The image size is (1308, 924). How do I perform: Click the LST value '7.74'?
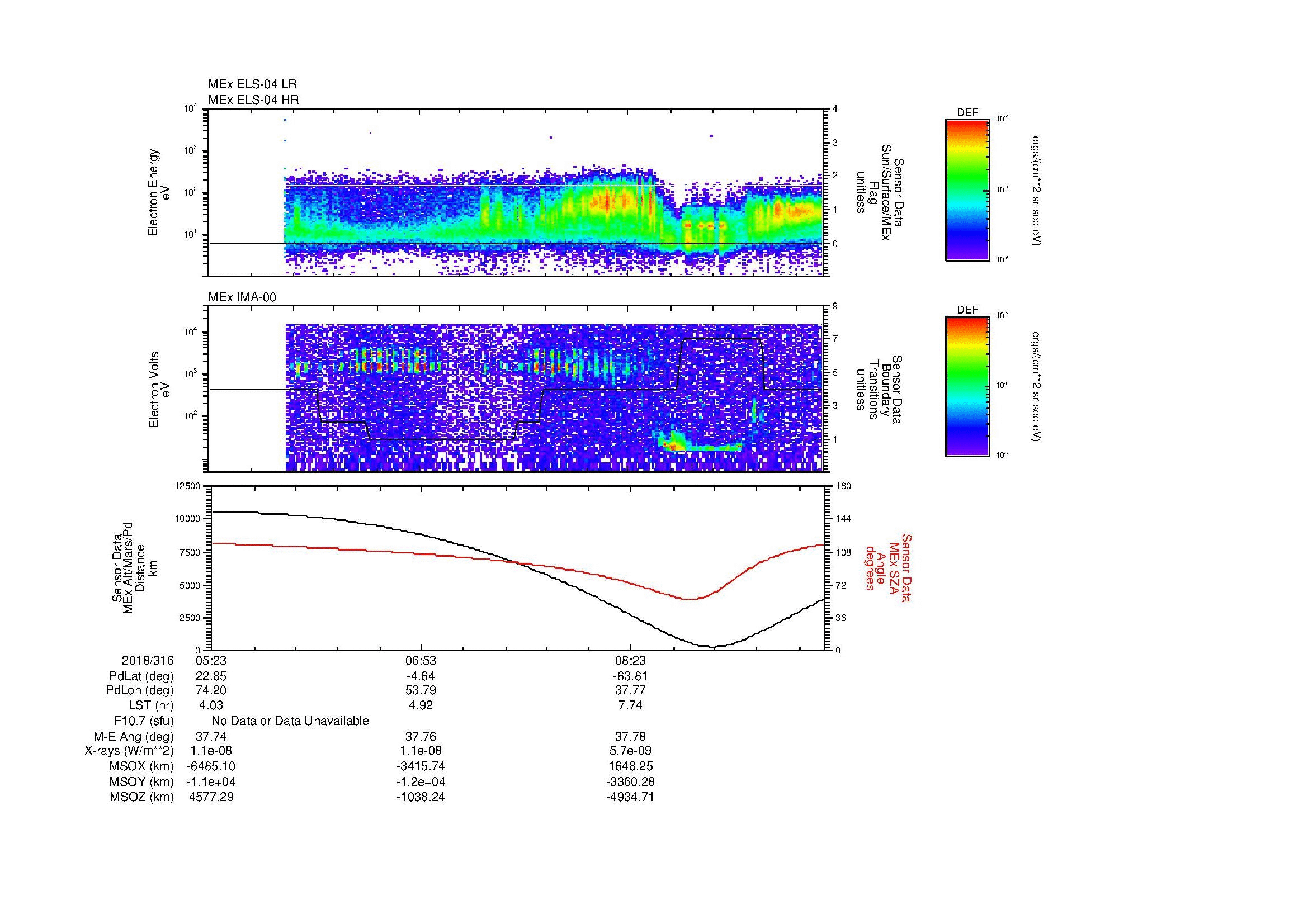631,705
